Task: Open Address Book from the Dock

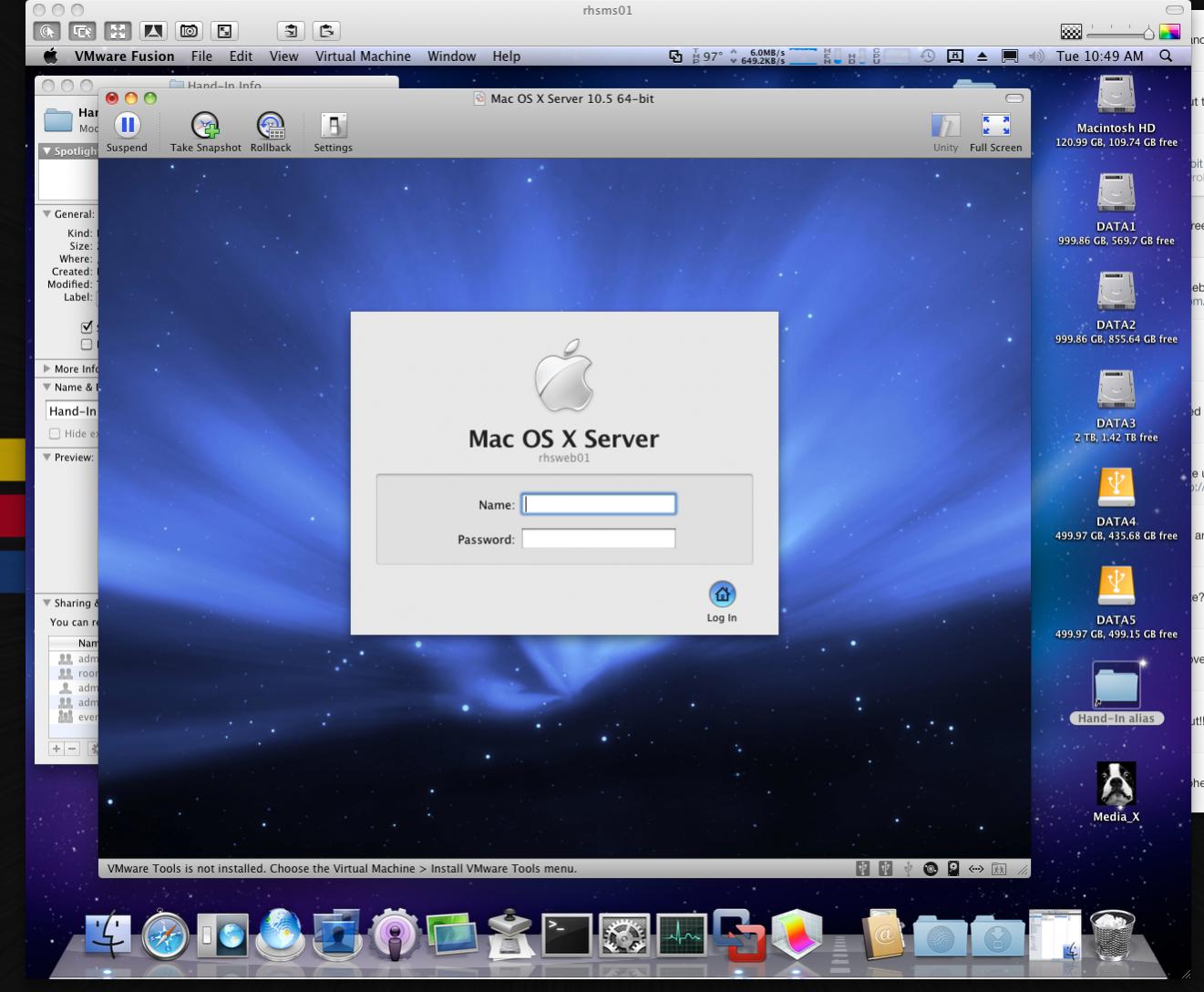Action: click(x=882, y=935)
